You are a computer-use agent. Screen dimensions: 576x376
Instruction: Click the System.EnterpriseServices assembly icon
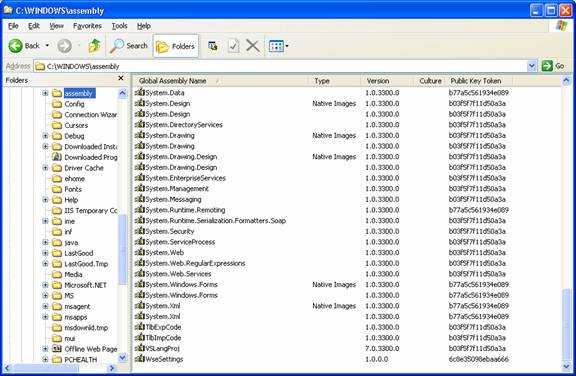pos(140,177)
